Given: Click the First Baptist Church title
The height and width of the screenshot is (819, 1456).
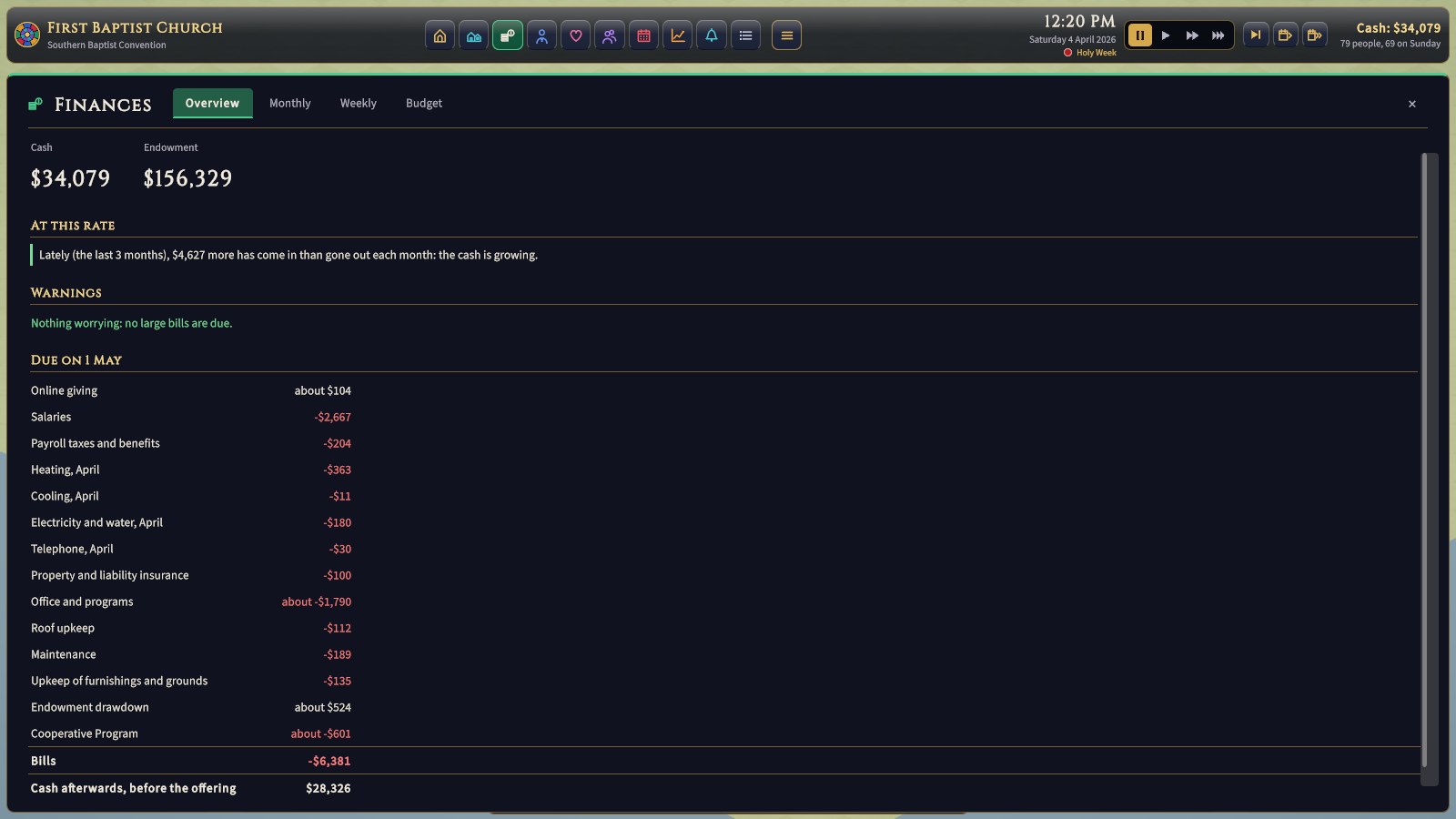Looking at the screenshot, I should 135,28.
